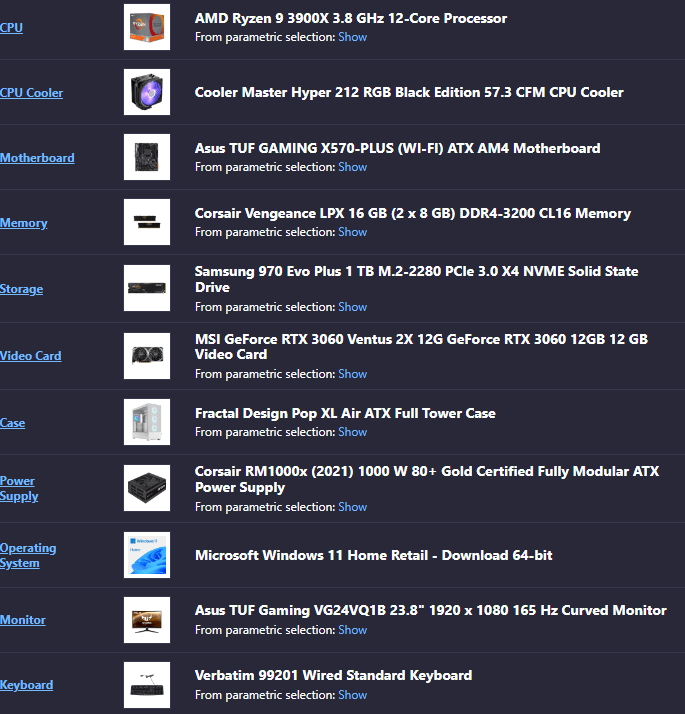Open Samsung 970 Evo Plus 1 TB title
The width and height of the screenshot is (685, 714).
417,280
